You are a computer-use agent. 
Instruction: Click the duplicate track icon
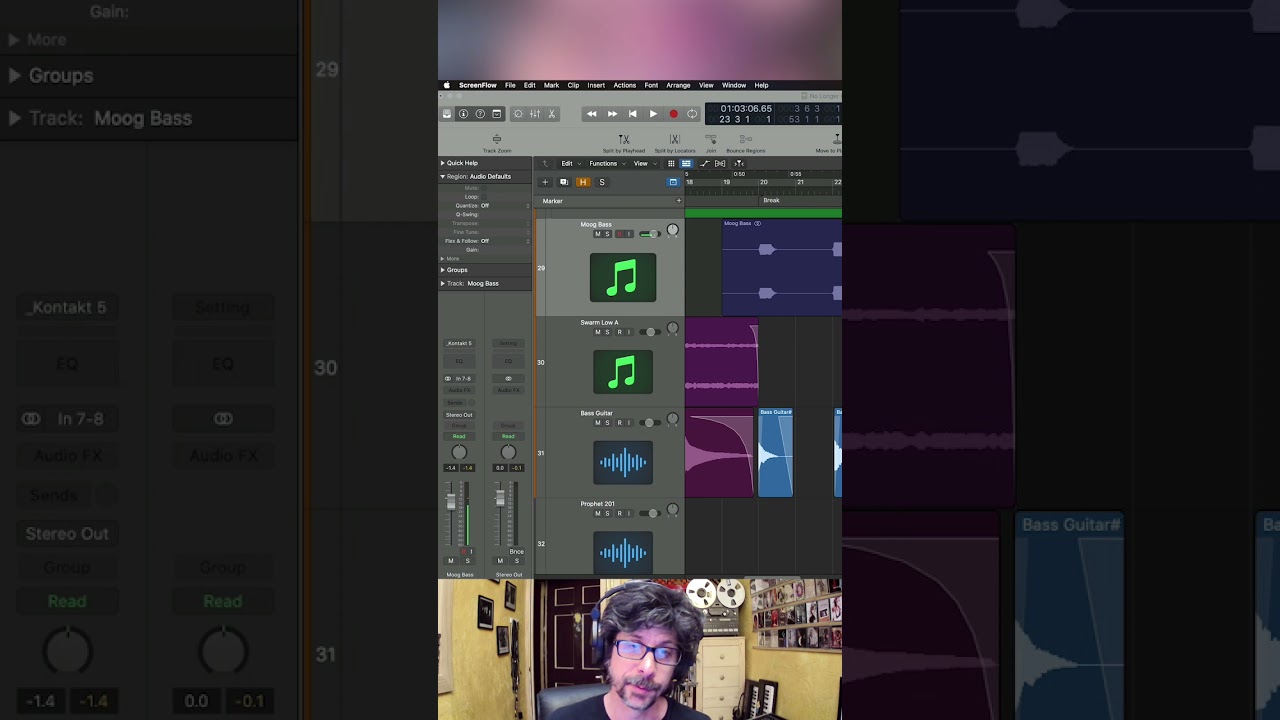[564, 182]
